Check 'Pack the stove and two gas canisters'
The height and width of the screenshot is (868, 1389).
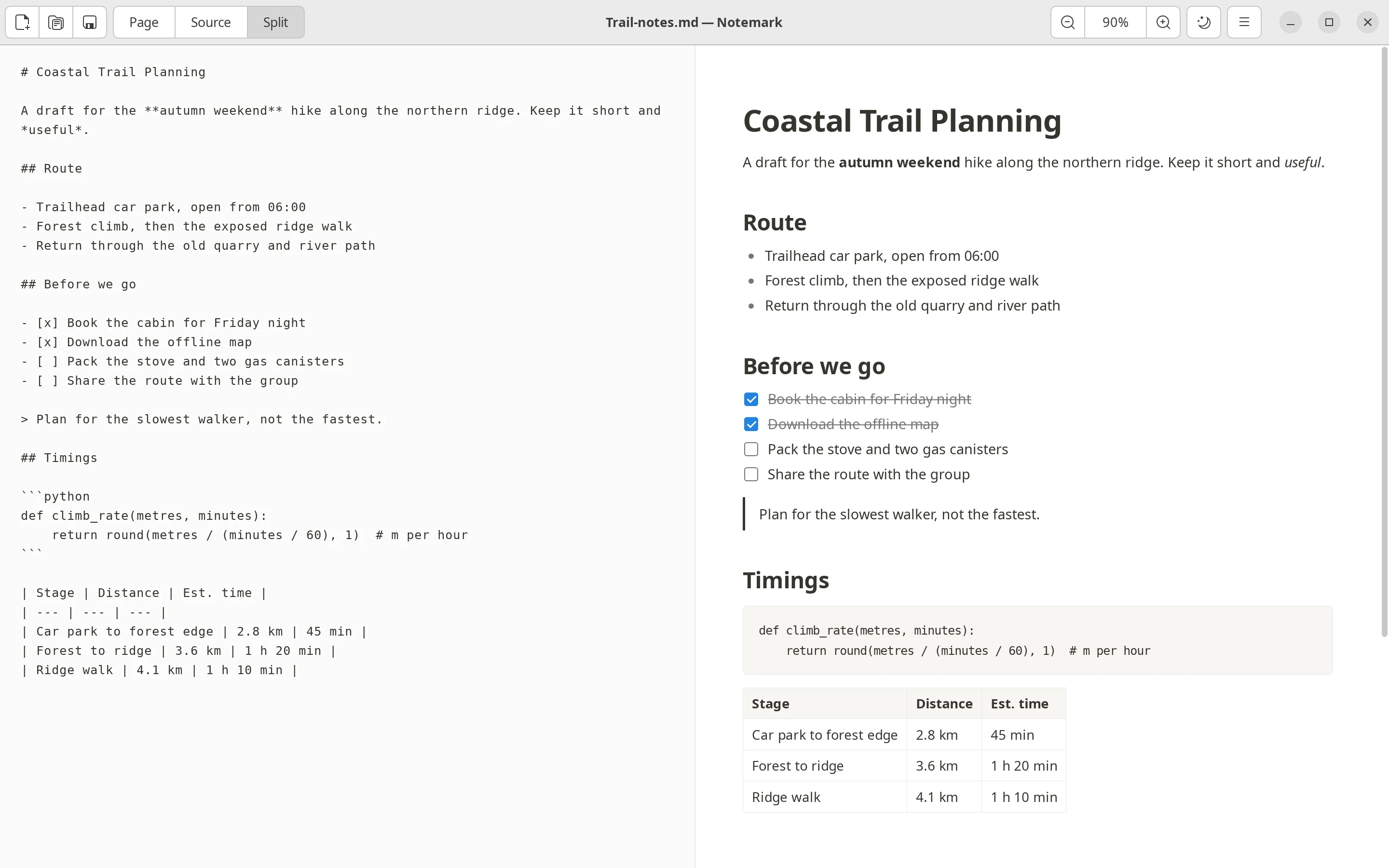751,449
